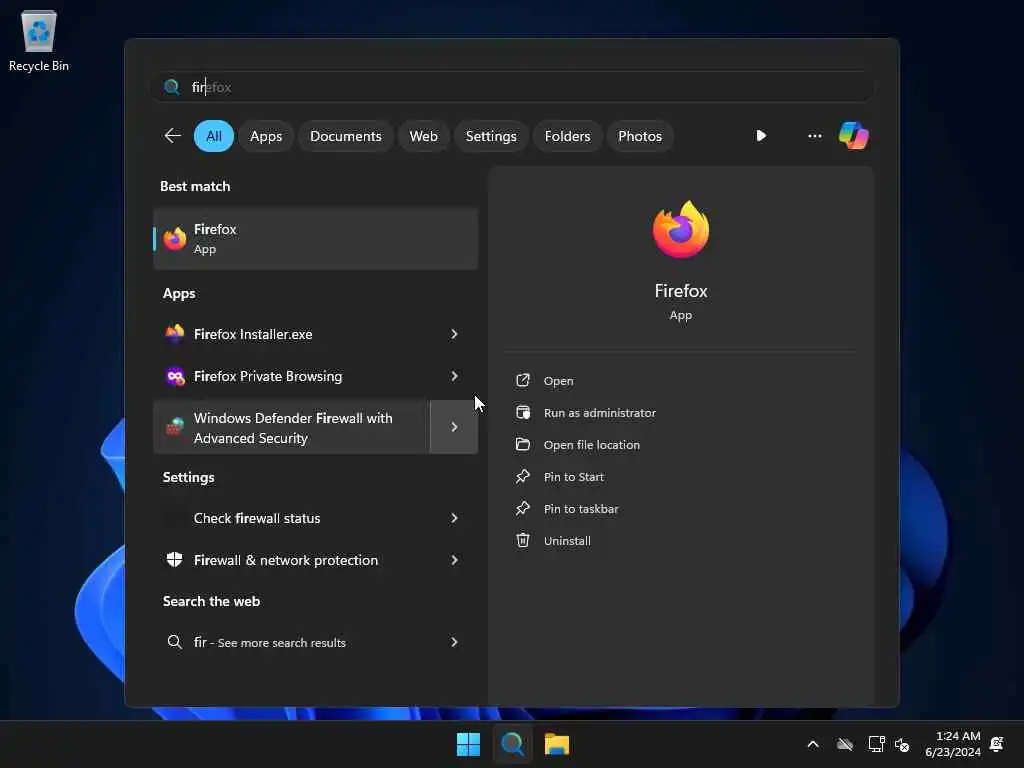Open the notifications bell icon
The width and height of the screenshot is (1024, 768).
click(997, 744)
